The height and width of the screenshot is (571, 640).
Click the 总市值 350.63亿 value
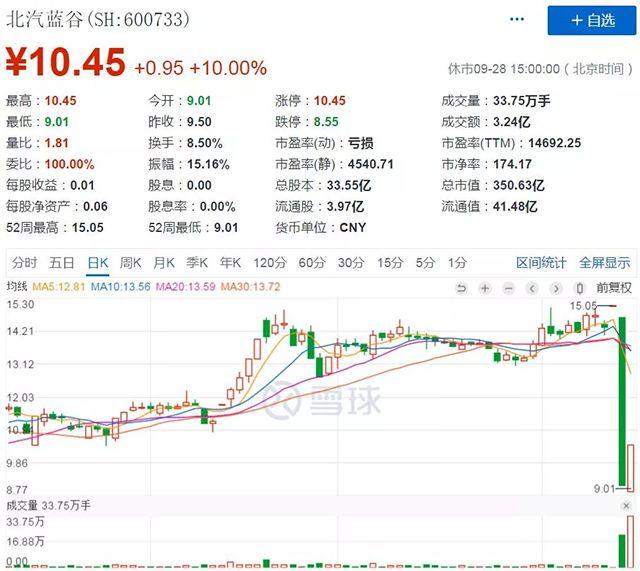click(x=518, y=185)
